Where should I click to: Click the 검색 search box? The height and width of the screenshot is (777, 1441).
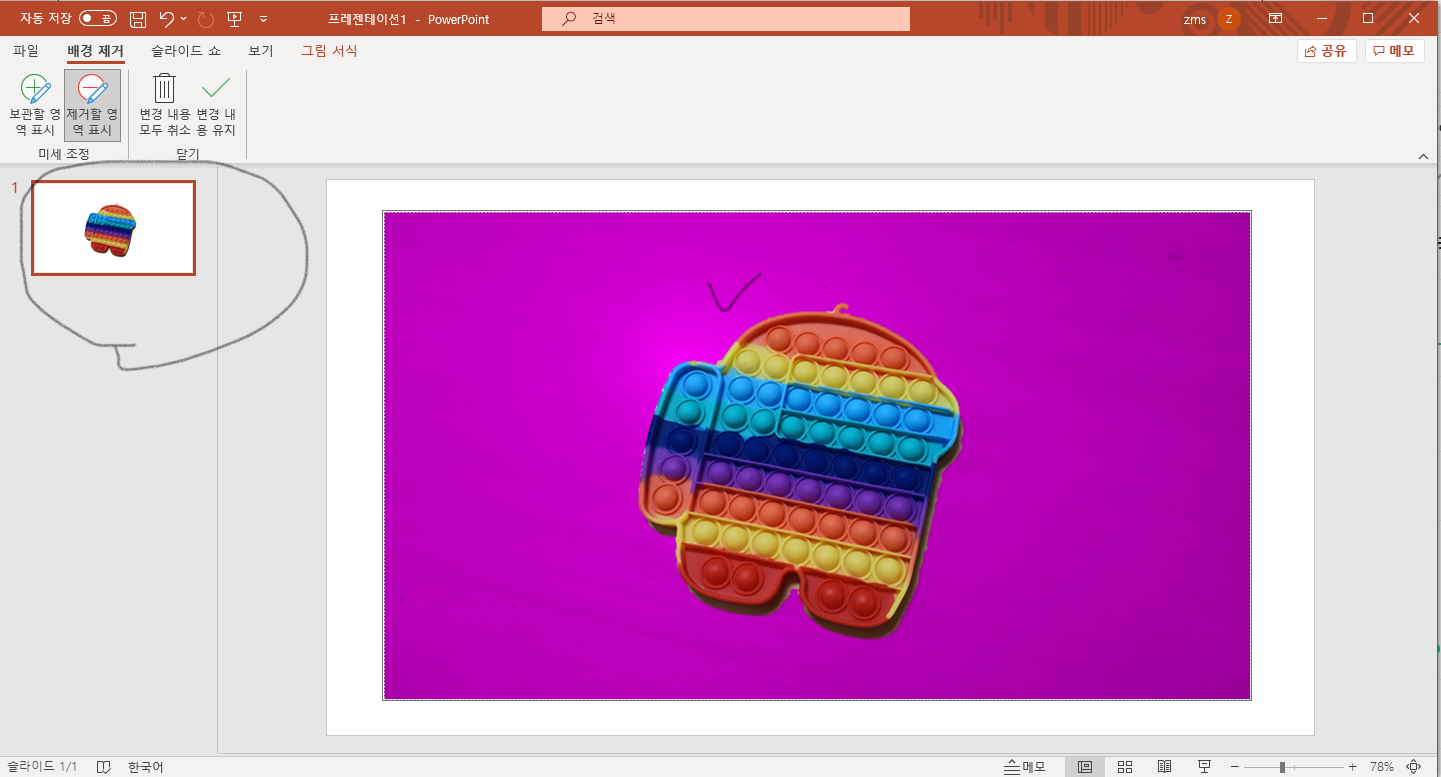(726, 19)
